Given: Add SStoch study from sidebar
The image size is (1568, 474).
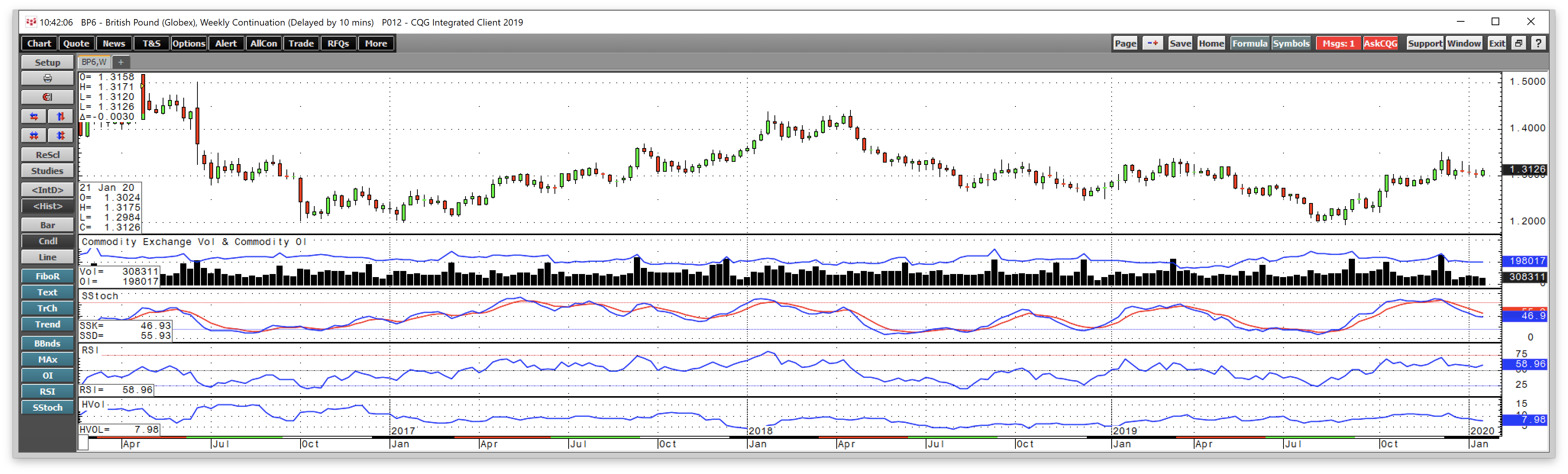Looking at the screenshot, I should [x=47, y=408].
